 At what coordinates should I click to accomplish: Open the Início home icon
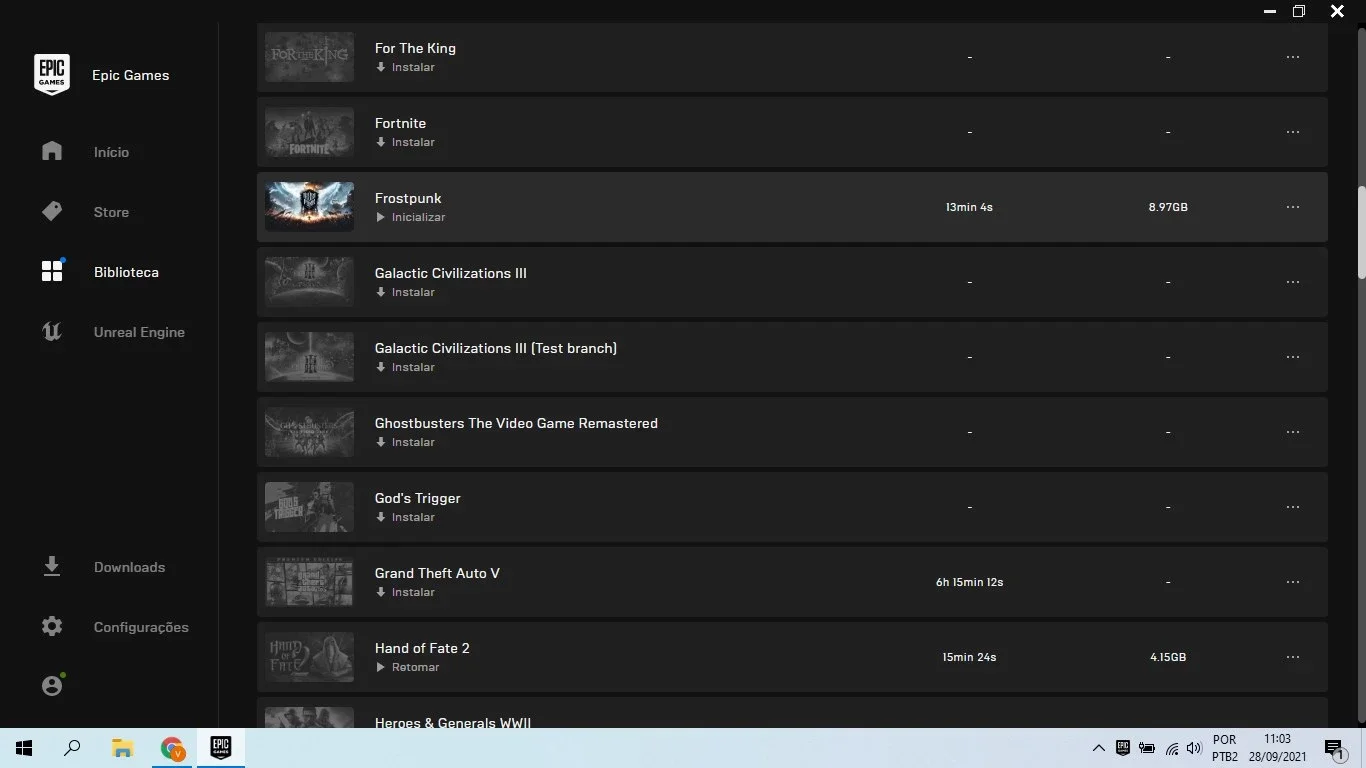pyautogui.click(x=52, y=151)
